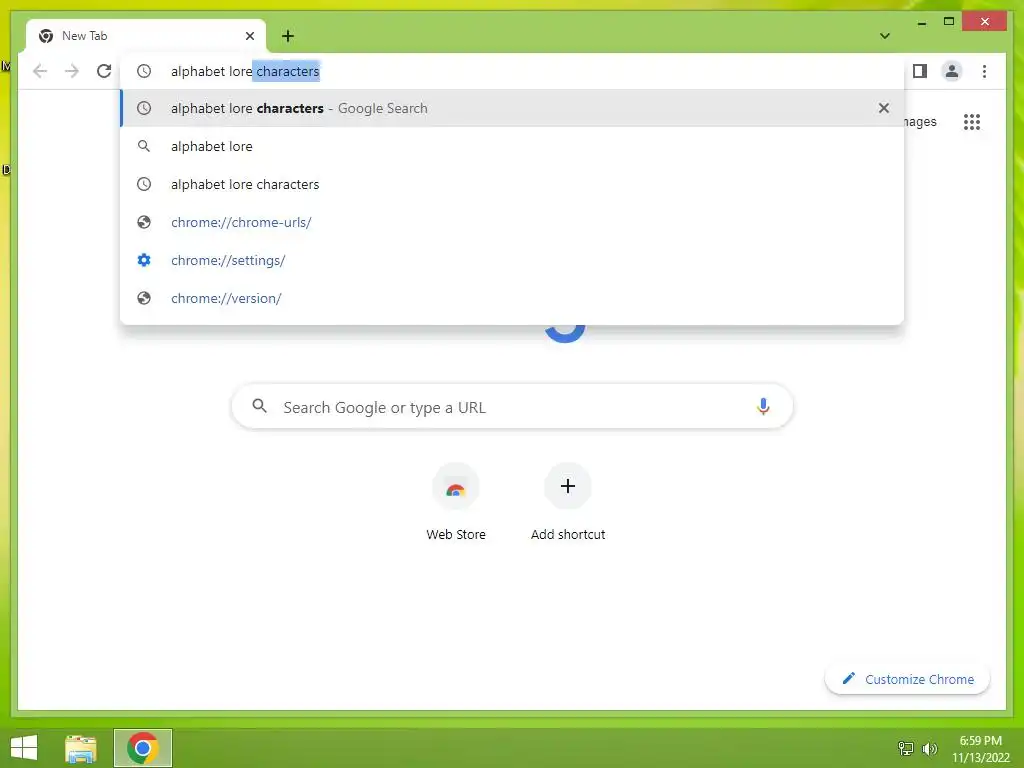
Task: Open the Windows Start button
Action: pos(24,748)
